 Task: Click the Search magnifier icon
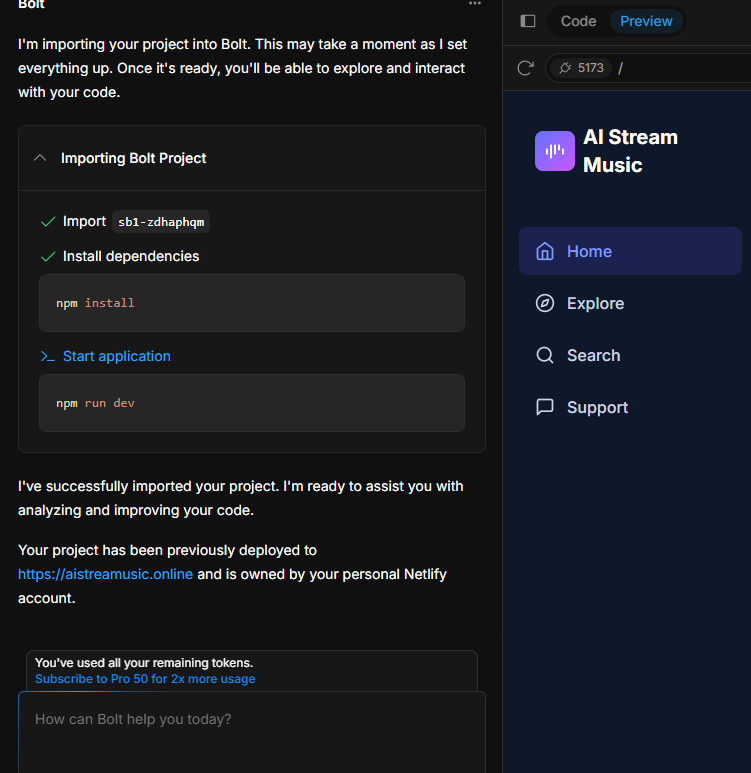545,355
